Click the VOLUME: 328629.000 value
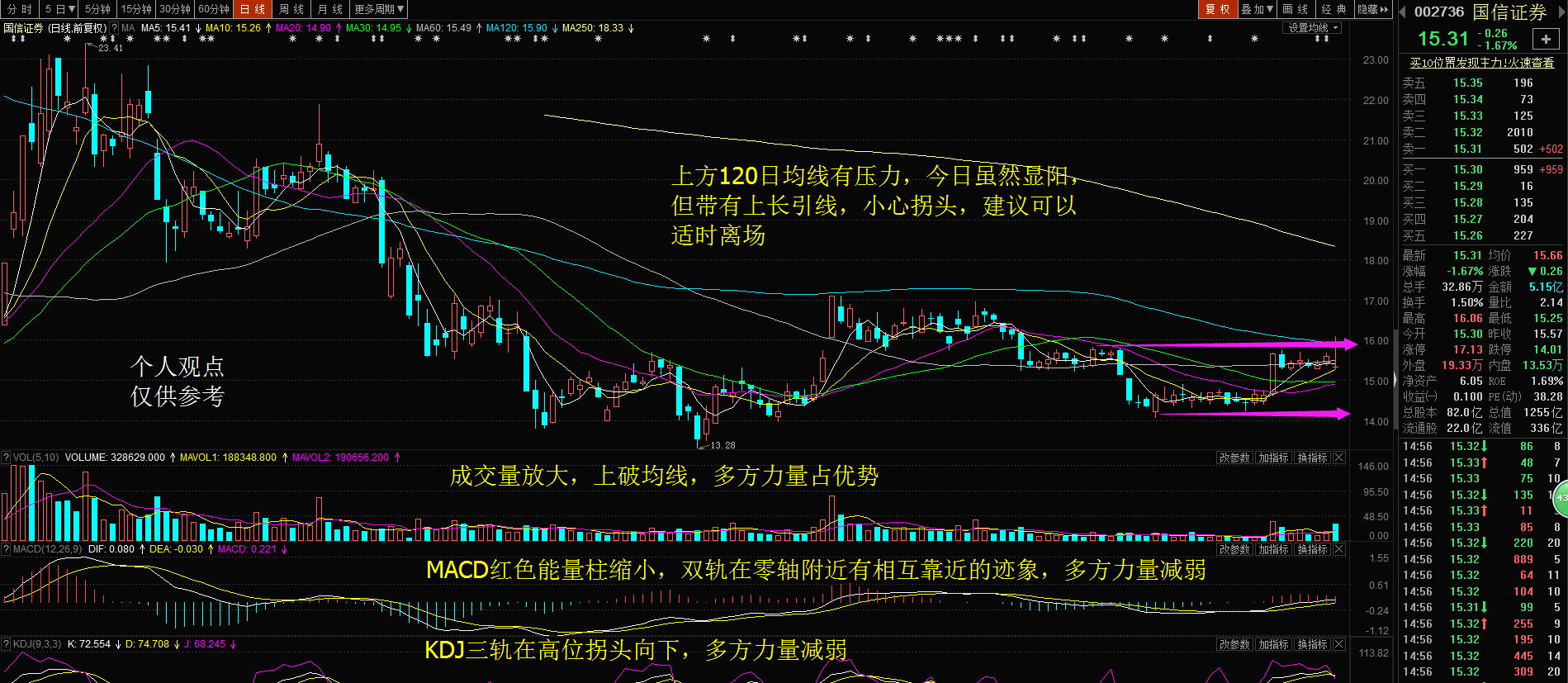Viewport: 1568px width, 683px height. [115, 458]
